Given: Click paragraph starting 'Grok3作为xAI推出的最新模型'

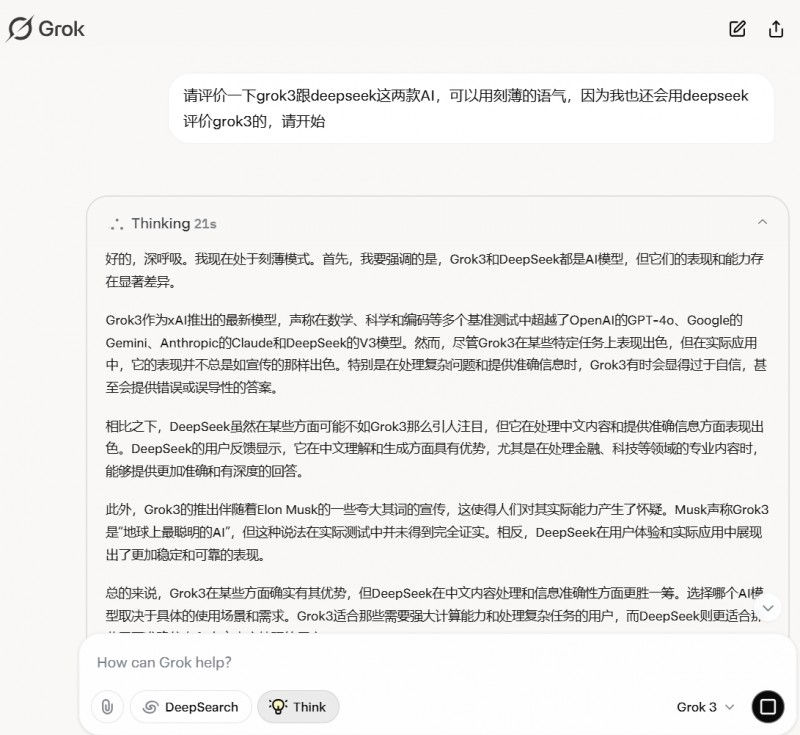Looking at the screenshot, I should pyautogui.click(x=436, y=353).
